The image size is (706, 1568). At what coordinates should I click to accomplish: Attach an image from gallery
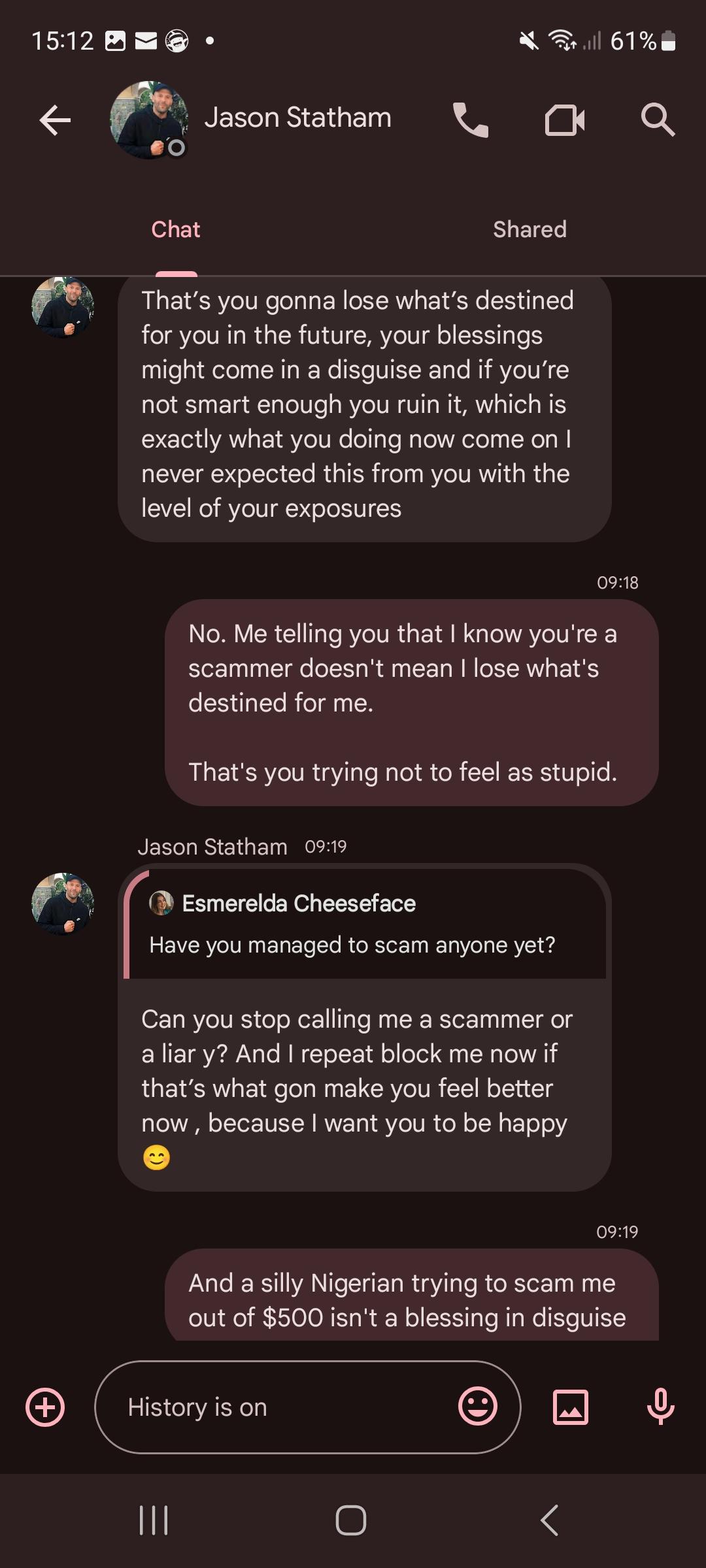tap(571, 1407)
